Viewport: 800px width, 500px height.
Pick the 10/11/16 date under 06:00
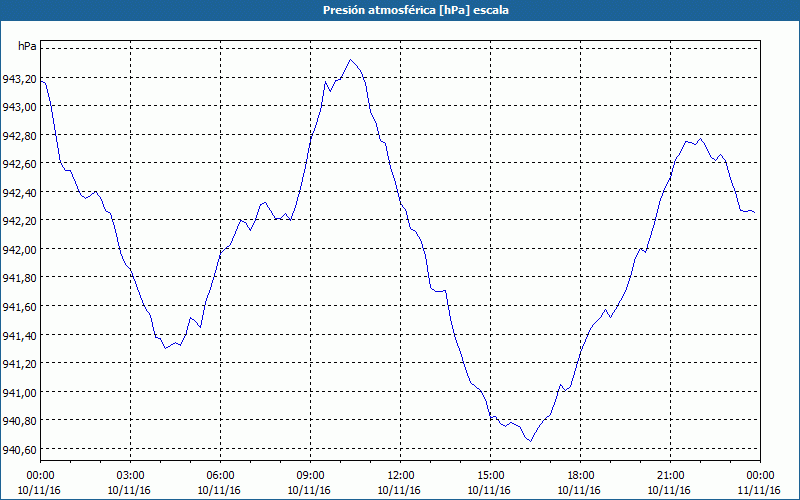click(x=220, y=490)
